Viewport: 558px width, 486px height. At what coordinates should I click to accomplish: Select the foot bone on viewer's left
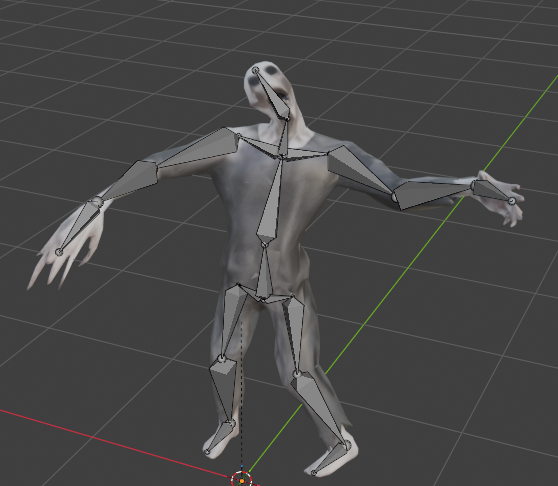click(220, 437)
